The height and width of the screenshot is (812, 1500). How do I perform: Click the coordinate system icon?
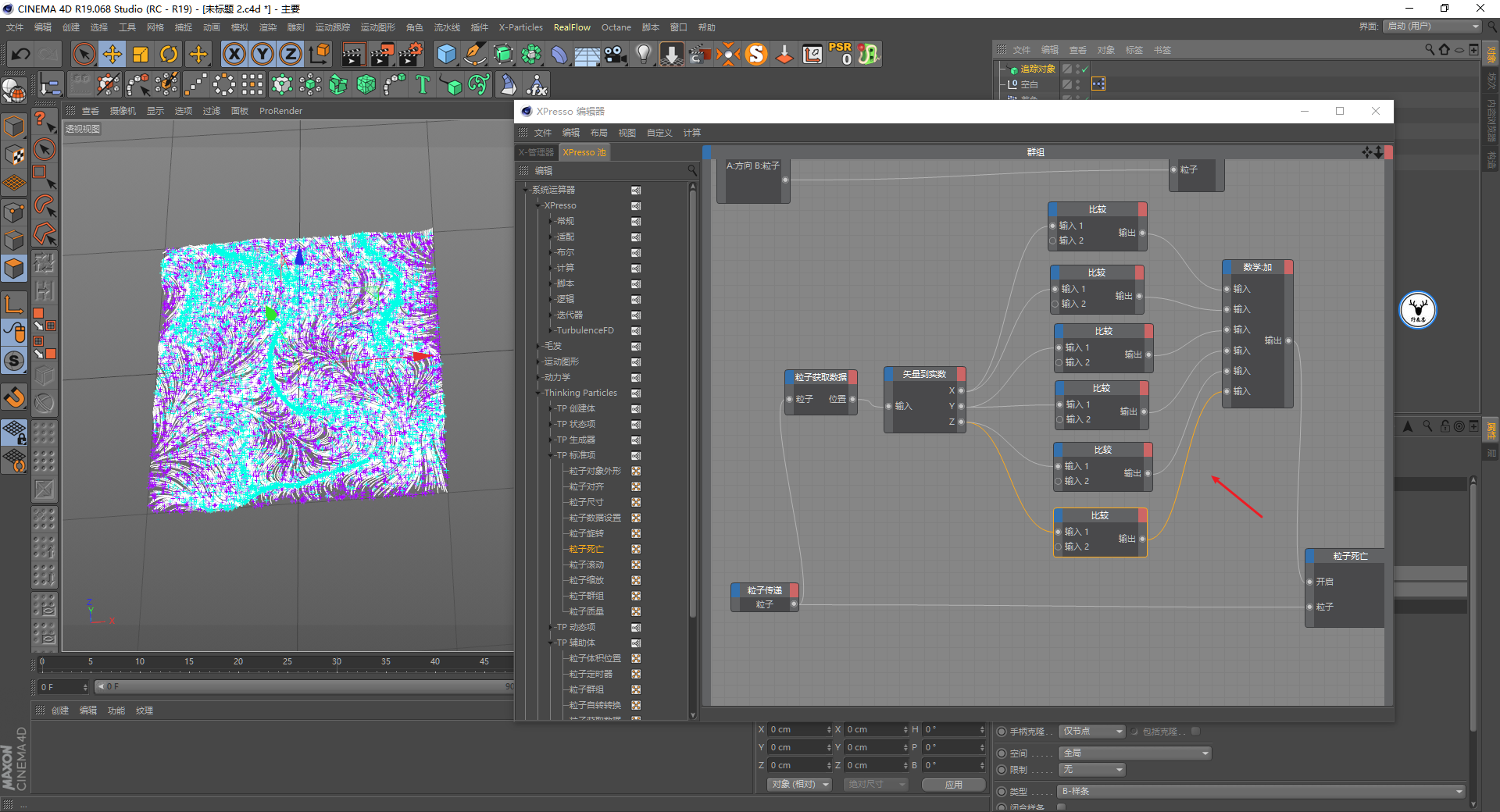319,54
